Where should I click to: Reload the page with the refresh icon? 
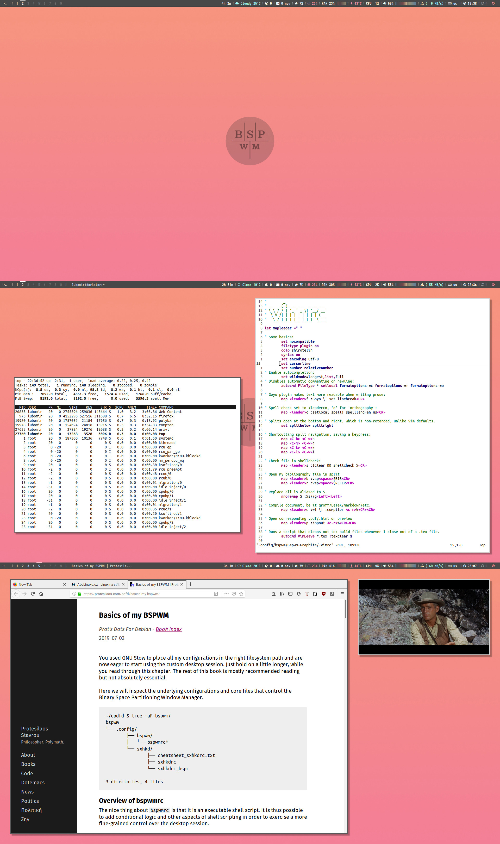pos(33,594)
